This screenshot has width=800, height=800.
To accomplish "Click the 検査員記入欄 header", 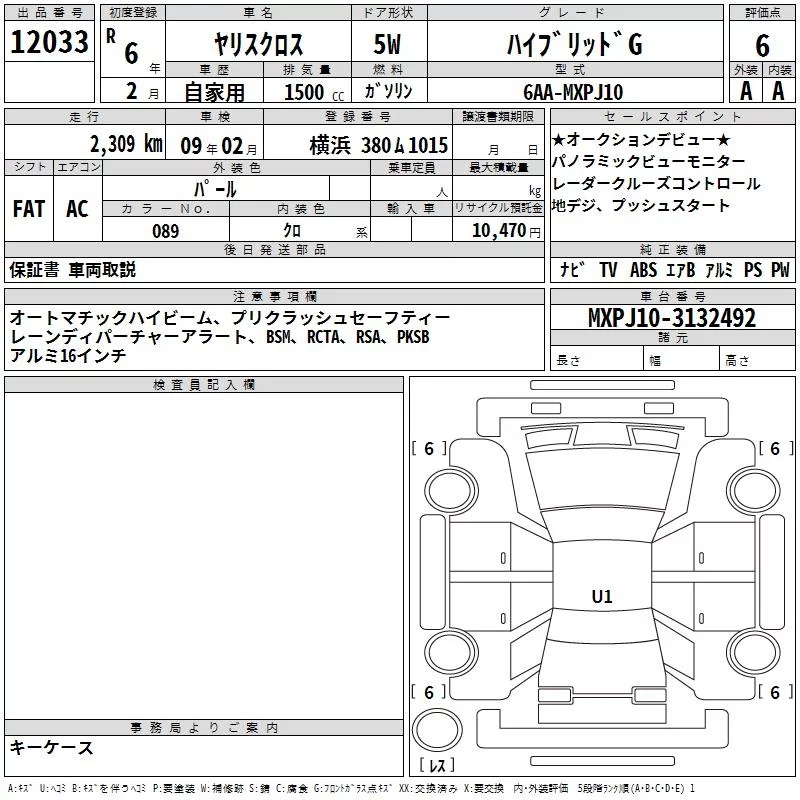I will pos(204,385).
